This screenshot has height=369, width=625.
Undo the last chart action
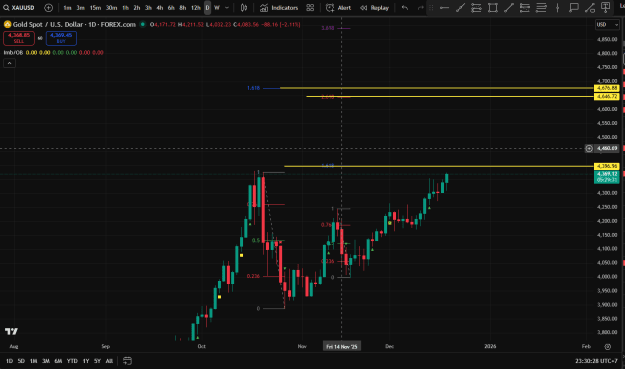tap(405, 8)
